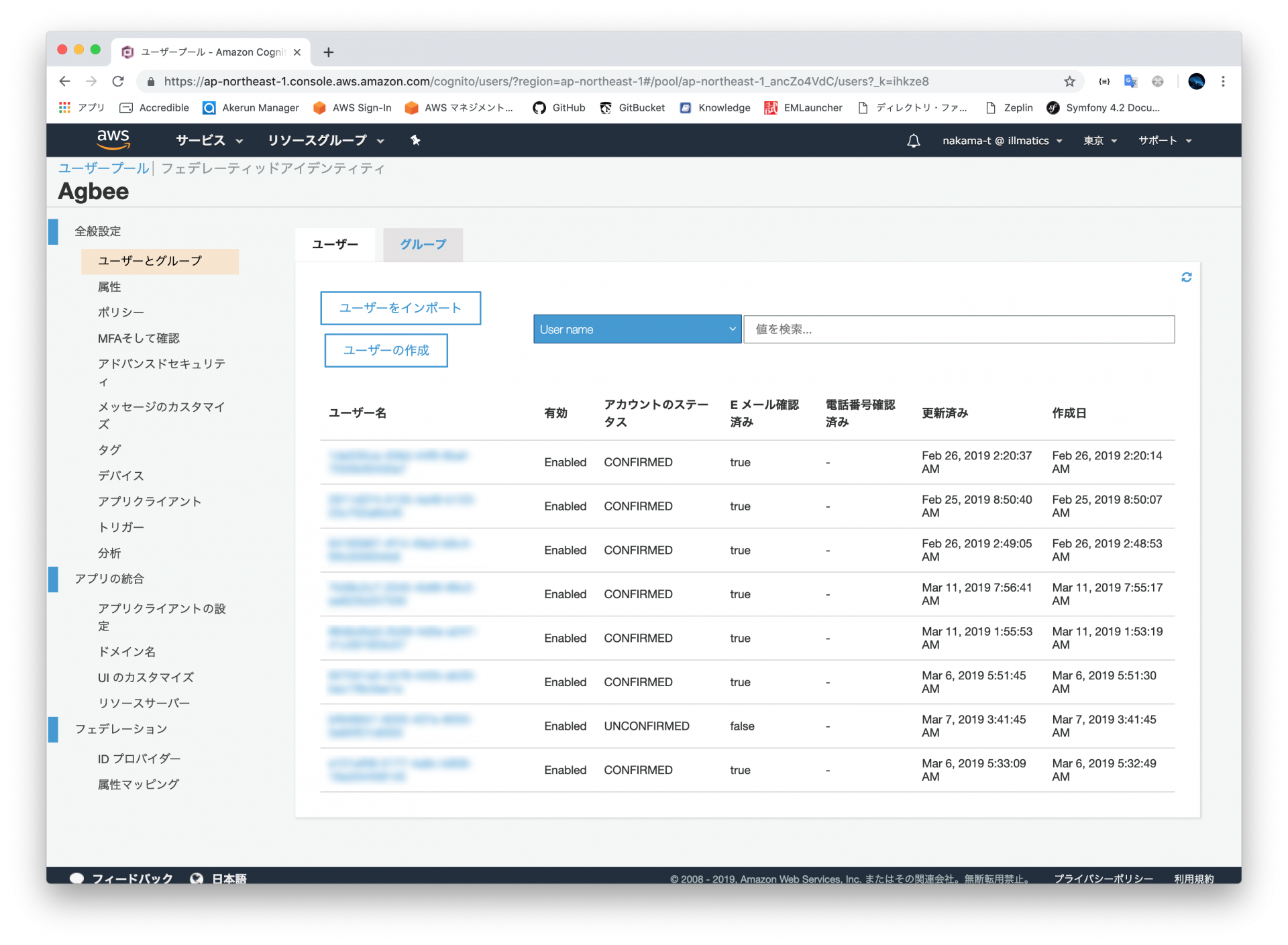Click the AWS logo home icon
This screenshot has width=1288, height=945.
coord(113,140)
